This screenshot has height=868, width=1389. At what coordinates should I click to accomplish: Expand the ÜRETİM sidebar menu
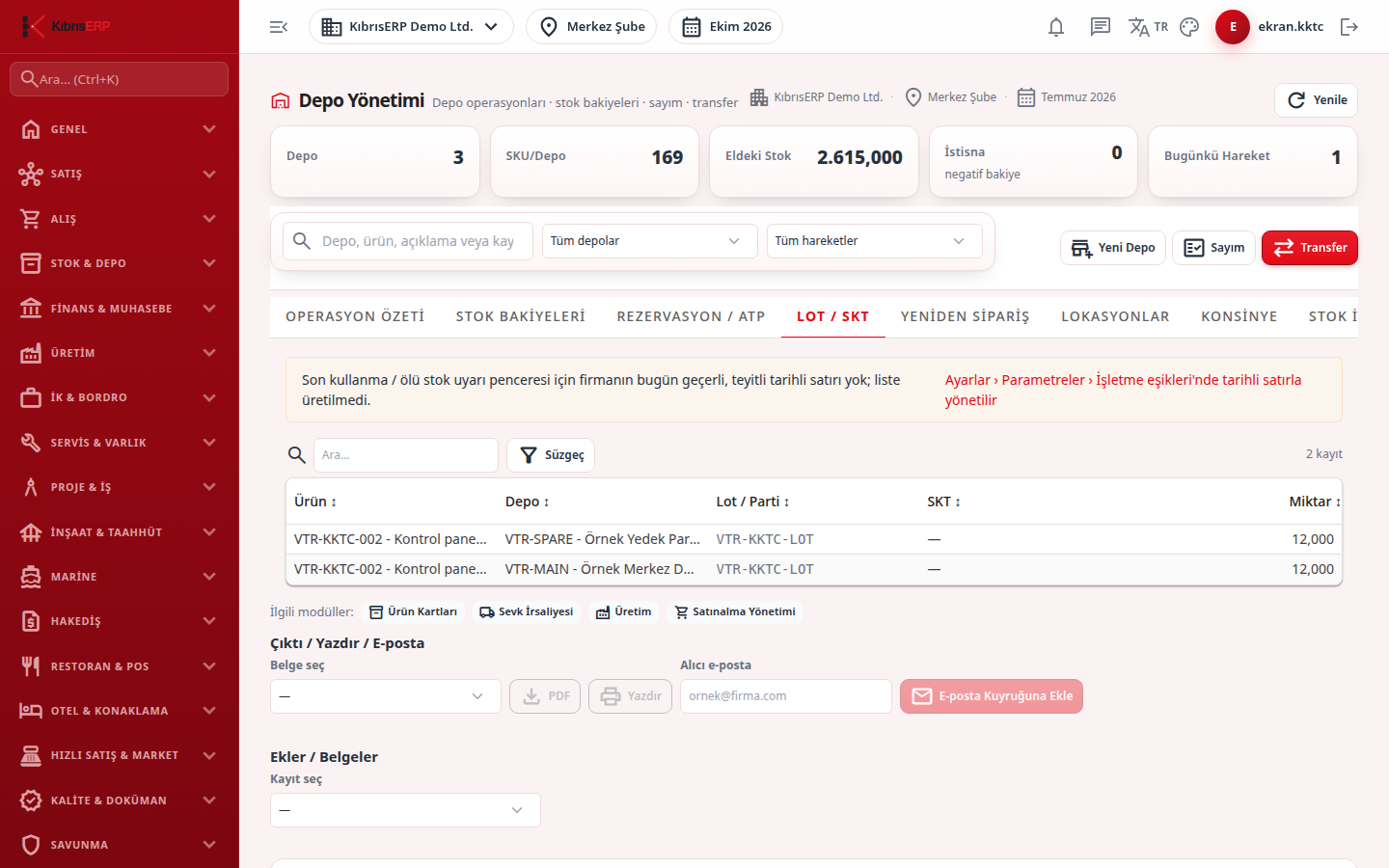pyautogui.click(x=120, y=353)
